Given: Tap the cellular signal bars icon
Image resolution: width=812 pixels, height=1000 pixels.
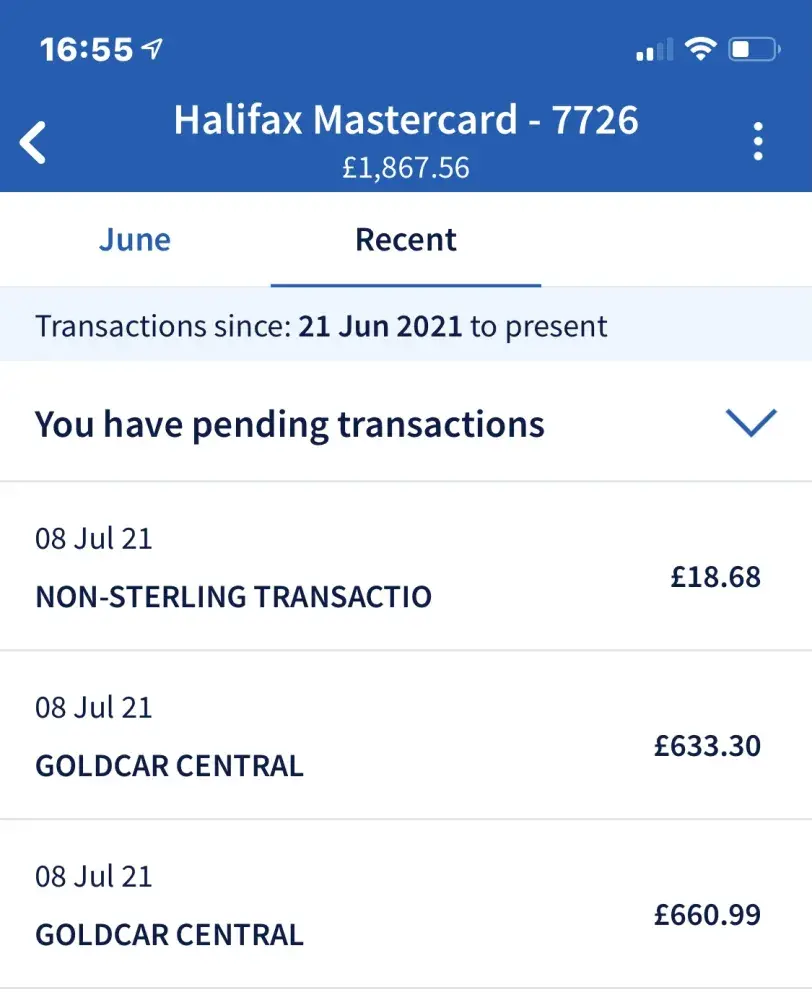Looking at the screenshot, I should [654, 50].
